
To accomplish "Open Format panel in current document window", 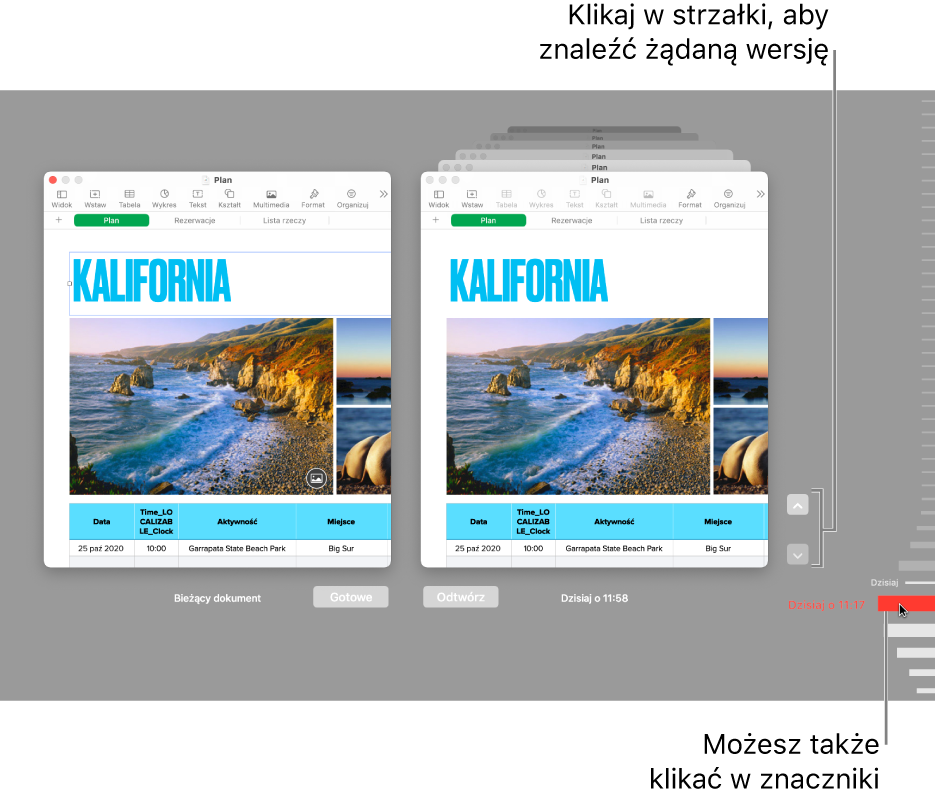I will (313, 199).
